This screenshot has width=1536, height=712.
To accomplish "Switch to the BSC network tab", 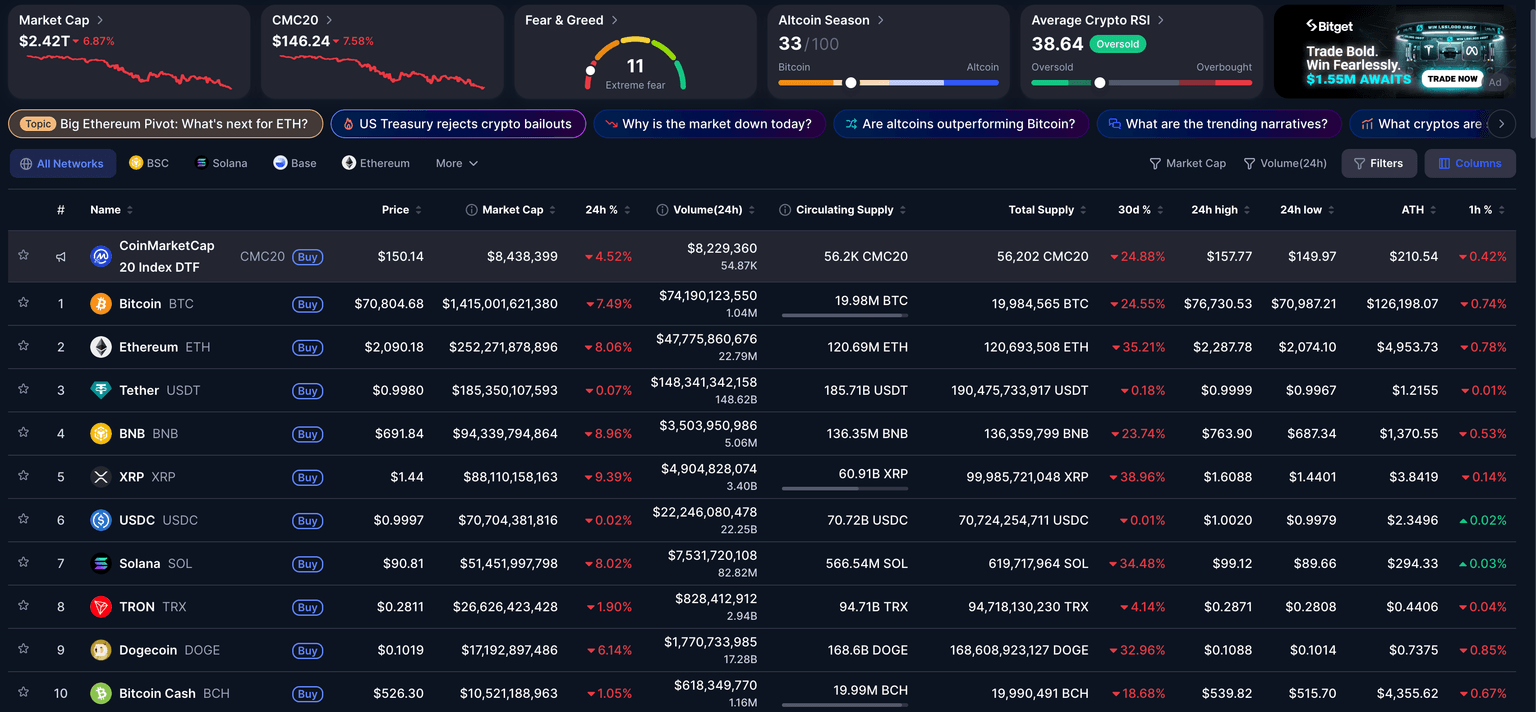I will pos(149,163).
